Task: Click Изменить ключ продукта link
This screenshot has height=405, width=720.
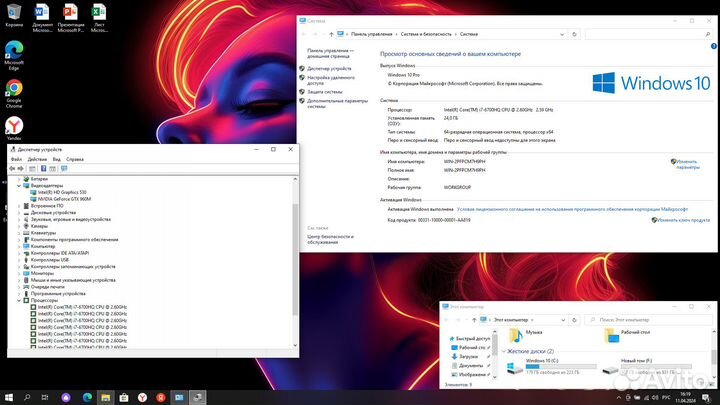Action: 683,220
